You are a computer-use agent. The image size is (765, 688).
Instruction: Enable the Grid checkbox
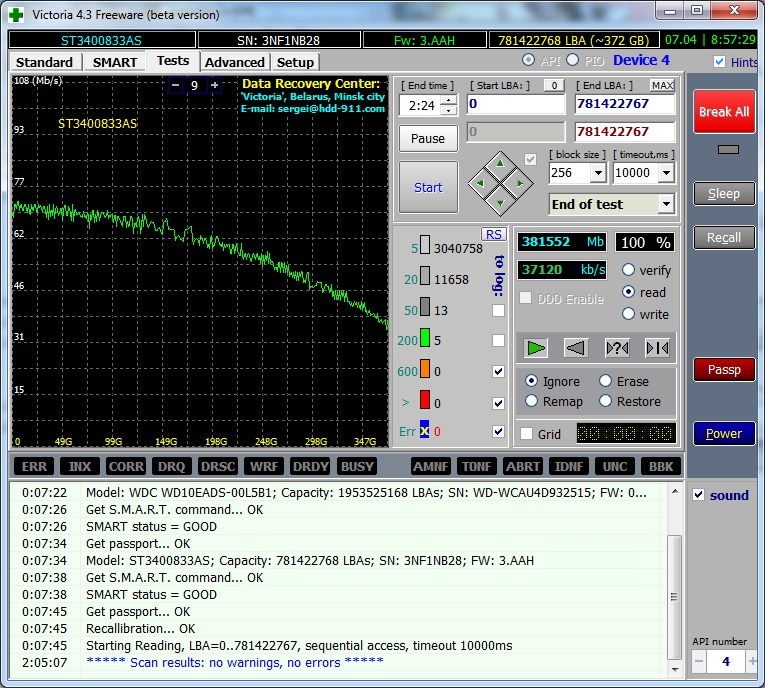tap(527, 434)
